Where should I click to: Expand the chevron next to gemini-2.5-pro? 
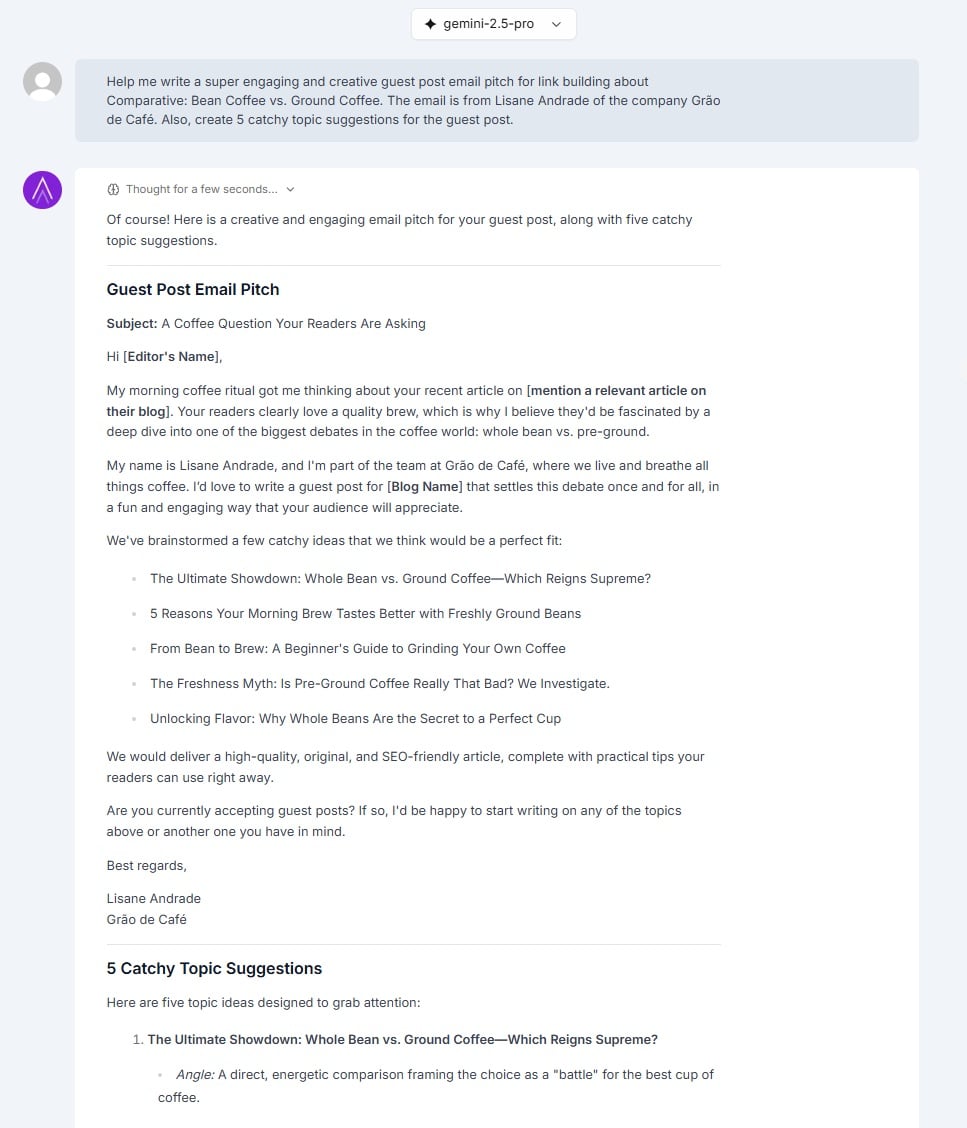[x=557, y=24]
